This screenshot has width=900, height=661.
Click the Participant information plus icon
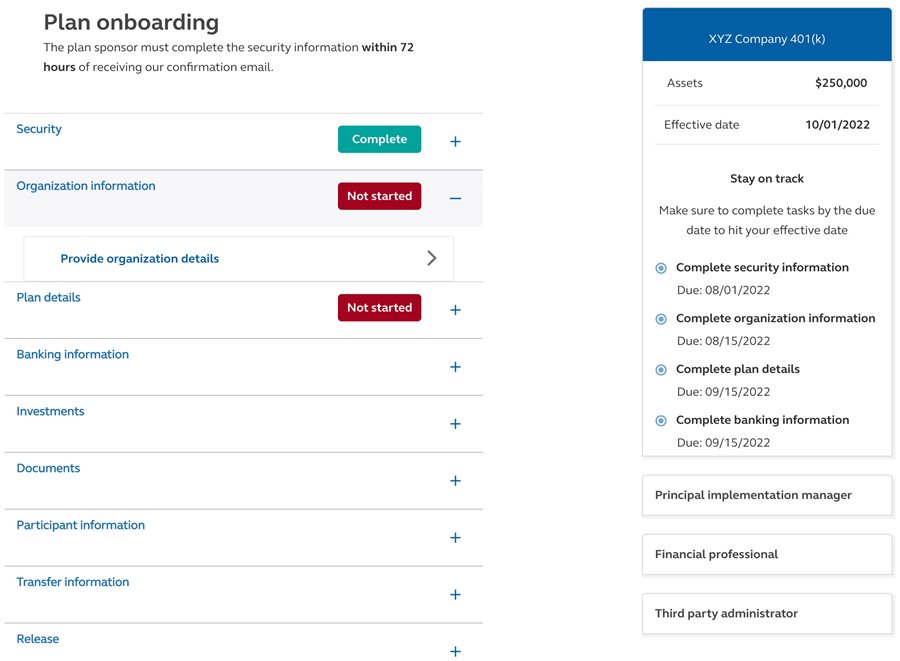tap(455, 538)
